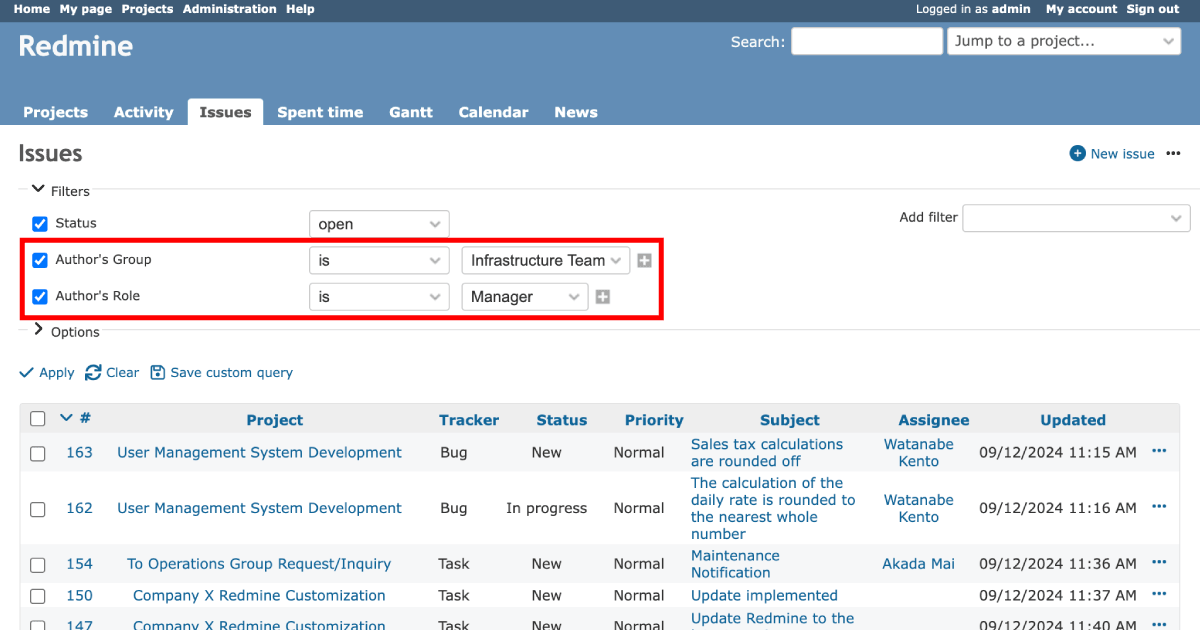1200x630 pixels.
Task: Select the checkbox for issue 154
Action: pos(37,564)
